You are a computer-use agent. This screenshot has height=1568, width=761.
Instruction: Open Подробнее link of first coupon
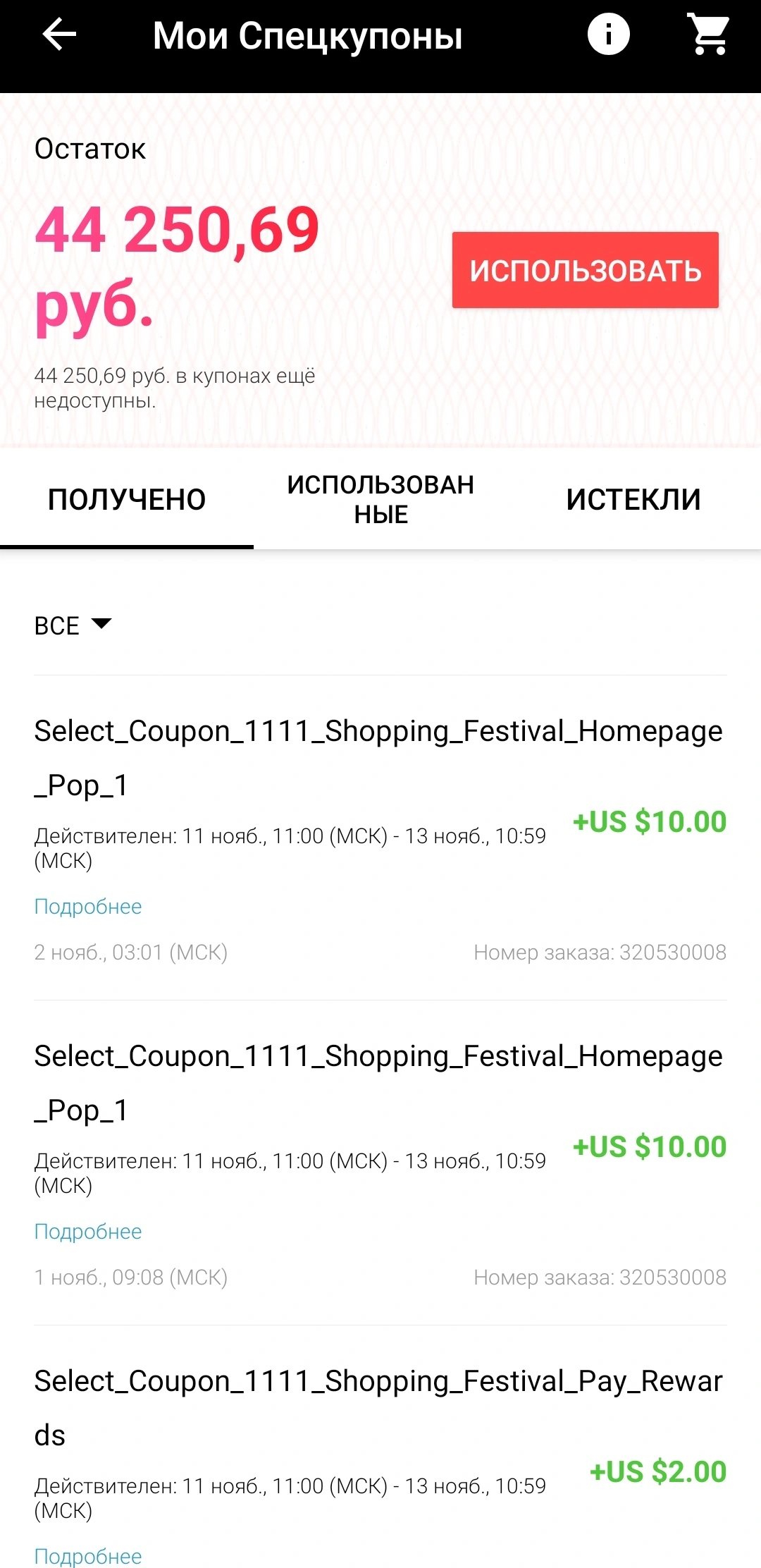click(x=88, y=906)
